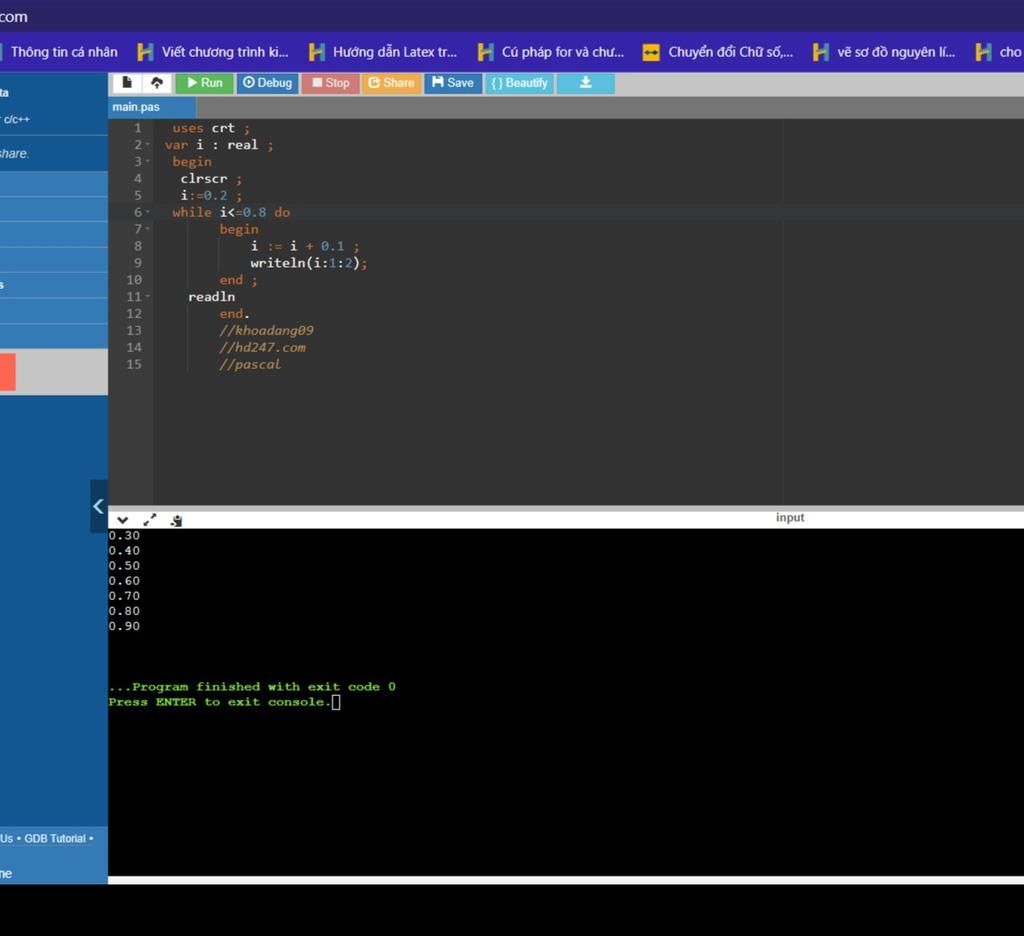
Task: Click the upload file cloud icon
Action: click(157, 83)
